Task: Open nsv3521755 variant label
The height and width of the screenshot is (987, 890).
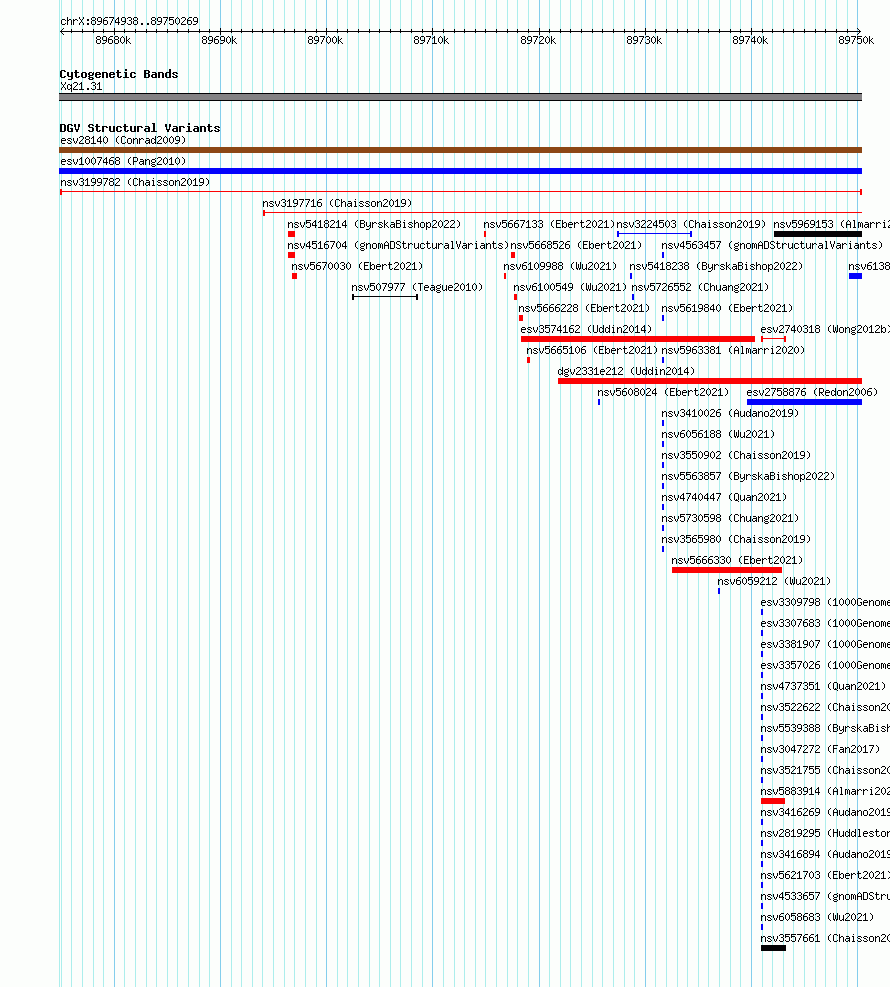Action: click(825, 770)
